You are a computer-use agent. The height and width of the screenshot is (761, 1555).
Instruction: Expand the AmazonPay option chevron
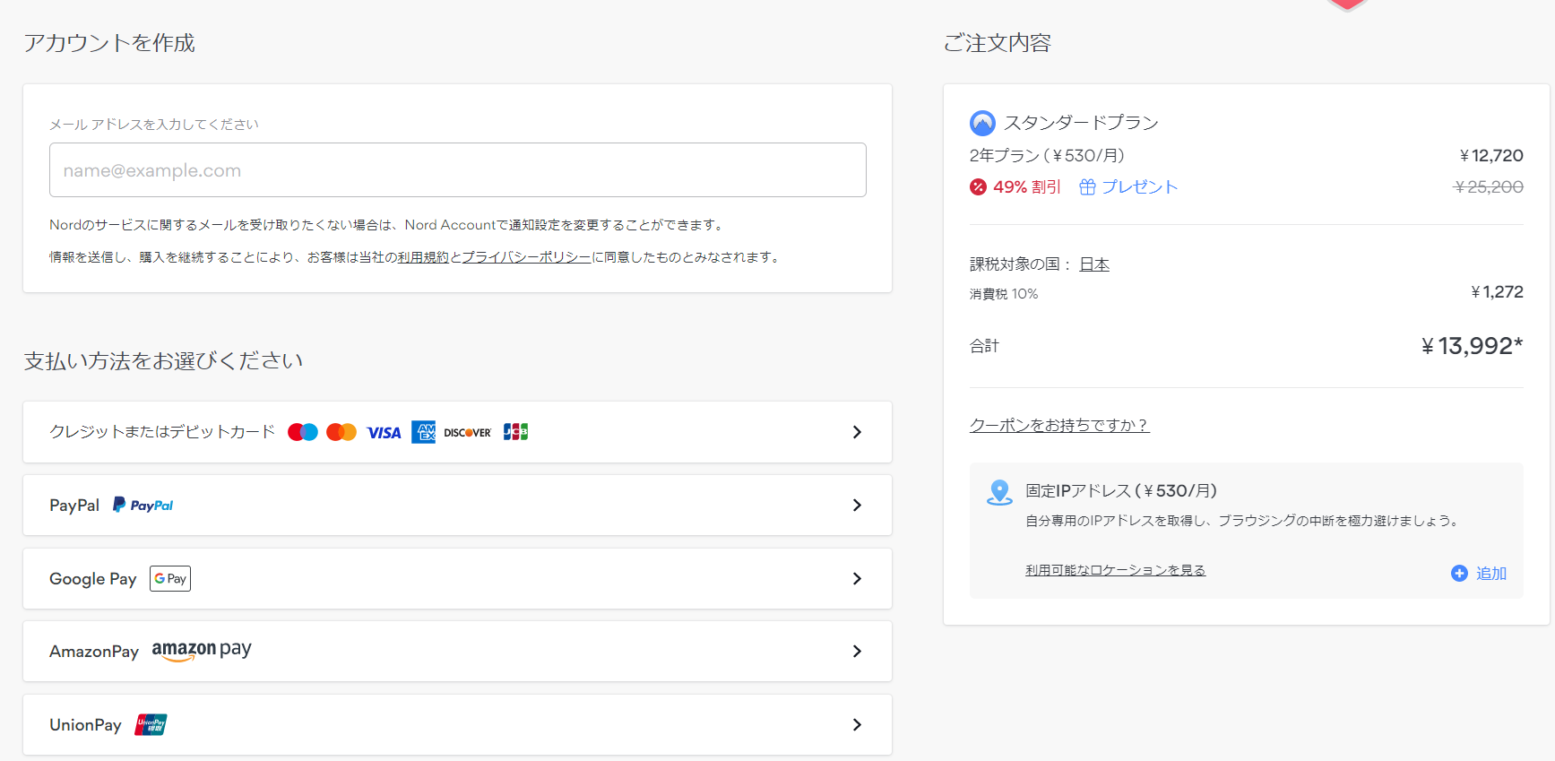(856, 651)
